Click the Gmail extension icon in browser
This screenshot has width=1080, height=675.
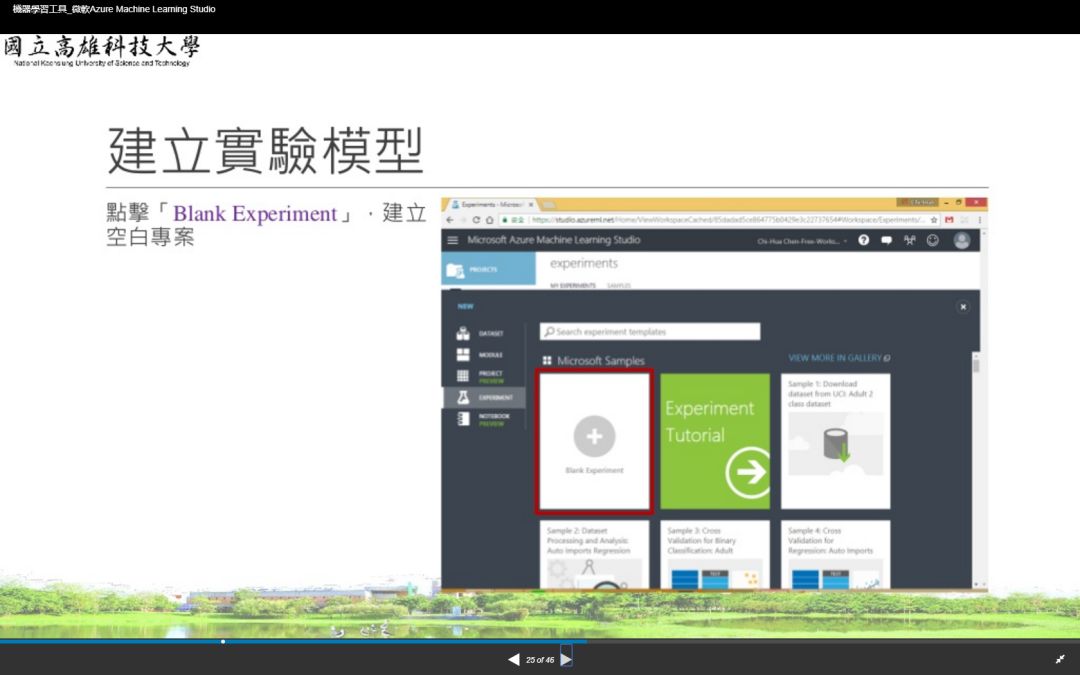tap(949, 220)
